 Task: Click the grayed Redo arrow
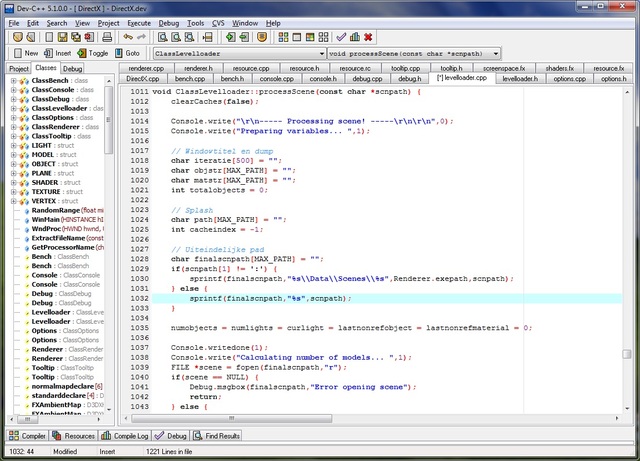(141, 37)
